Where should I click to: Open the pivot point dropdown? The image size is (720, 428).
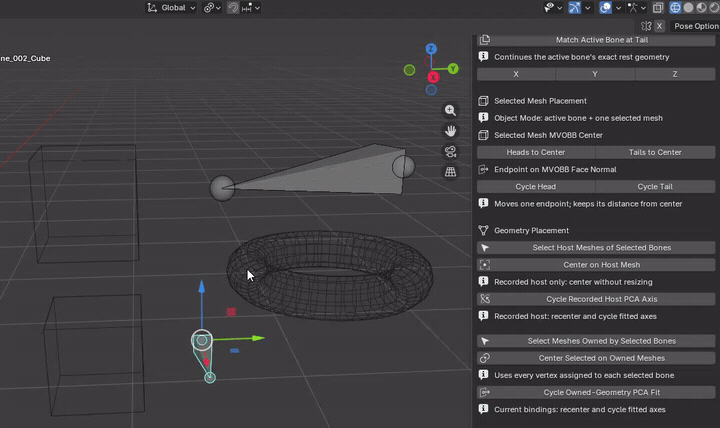(212, 8)
